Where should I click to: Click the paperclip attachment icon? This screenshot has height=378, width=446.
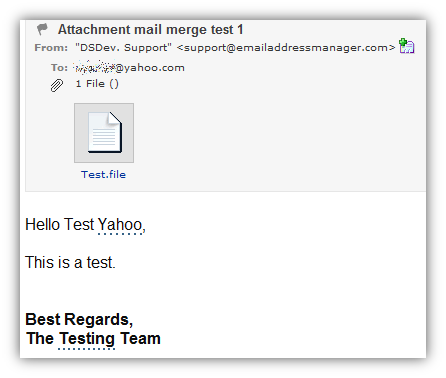click(57, 85)
